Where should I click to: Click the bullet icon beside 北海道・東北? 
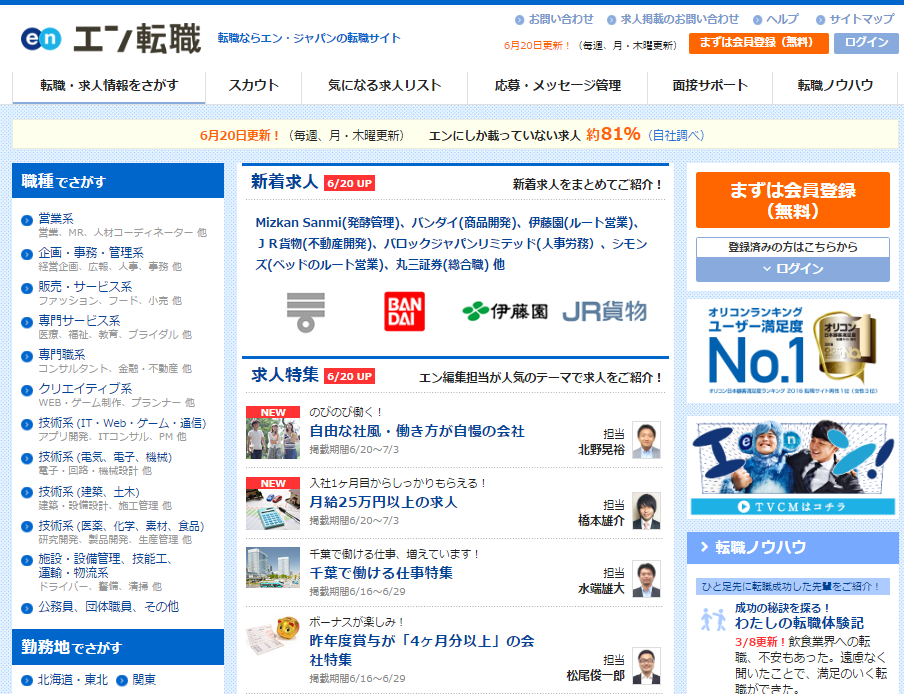(x=27, y=681)
